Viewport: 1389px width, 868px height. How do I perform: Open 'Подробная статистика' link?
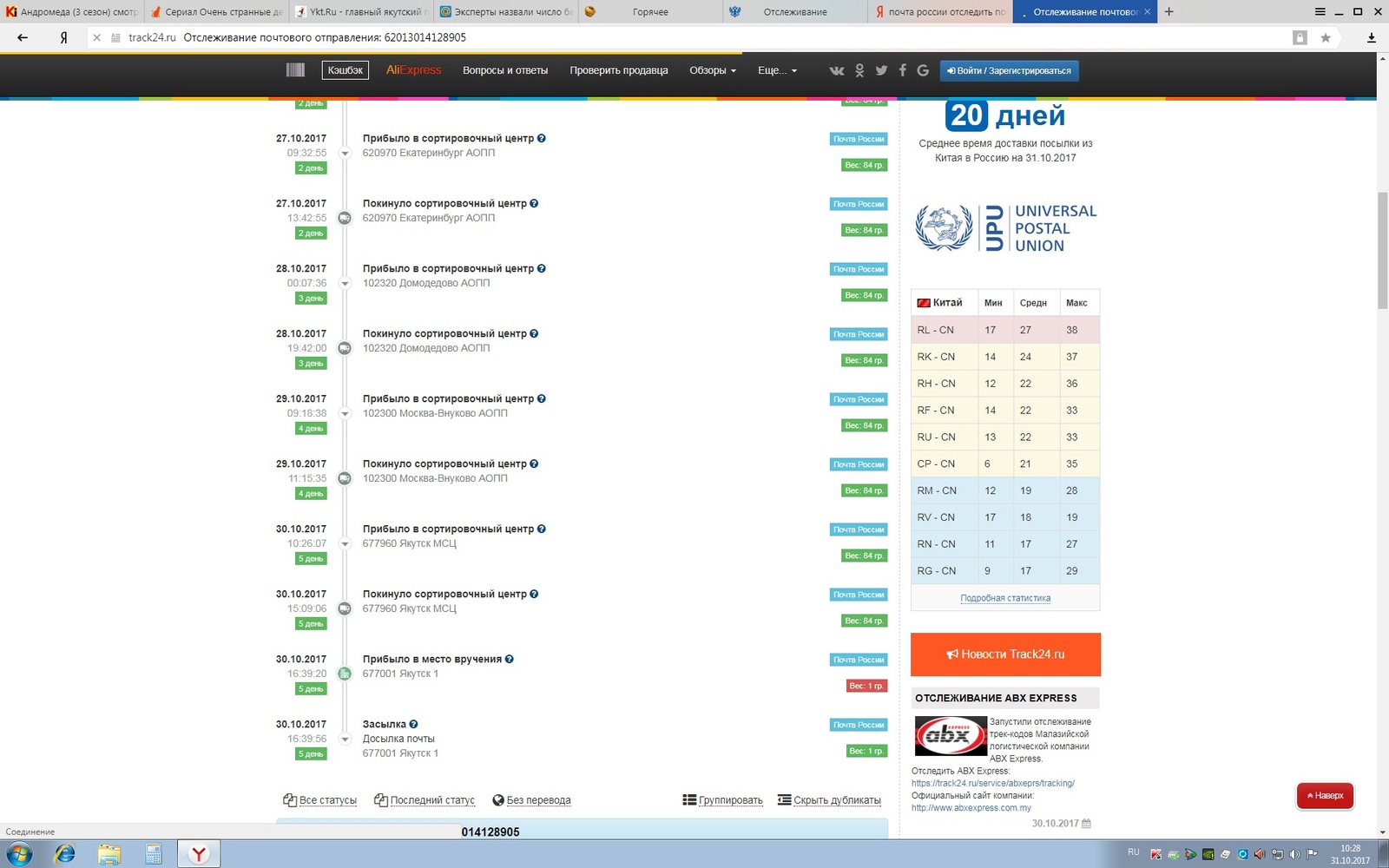point(1005,598)
